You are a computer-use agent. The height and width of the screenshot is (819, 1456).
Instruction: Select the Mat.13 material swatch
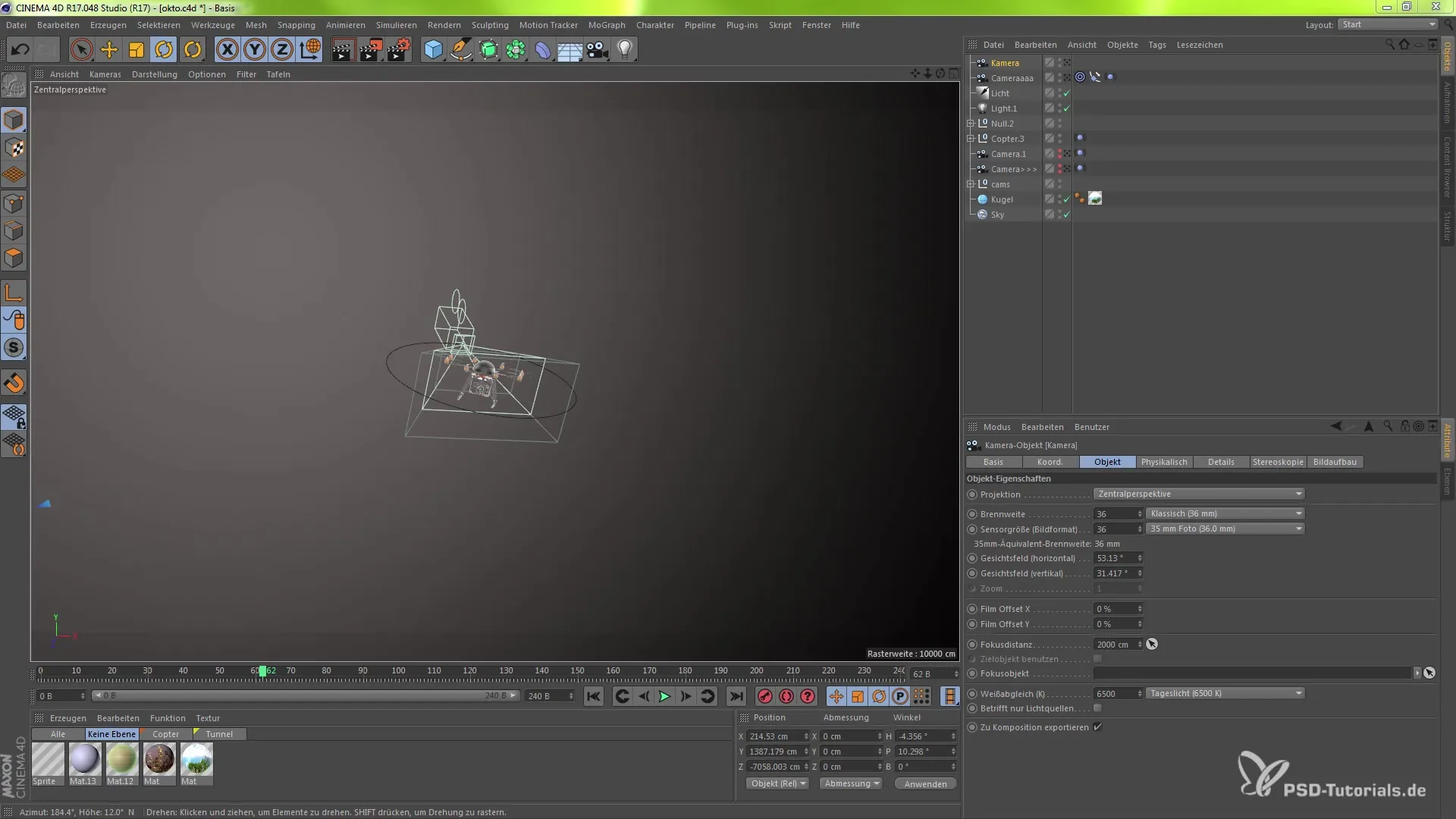pos(84,759)
